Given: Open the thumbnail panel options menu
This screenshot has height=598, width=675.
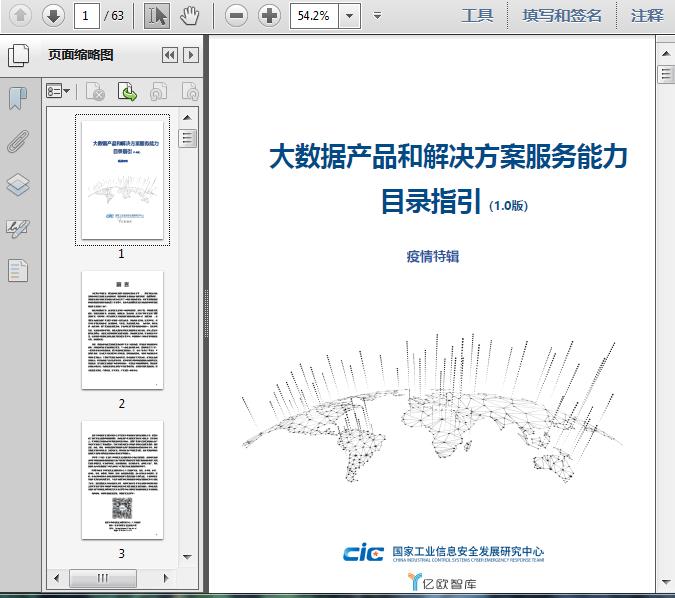Looking at the screenshot, I should click(x=58, y=92).
